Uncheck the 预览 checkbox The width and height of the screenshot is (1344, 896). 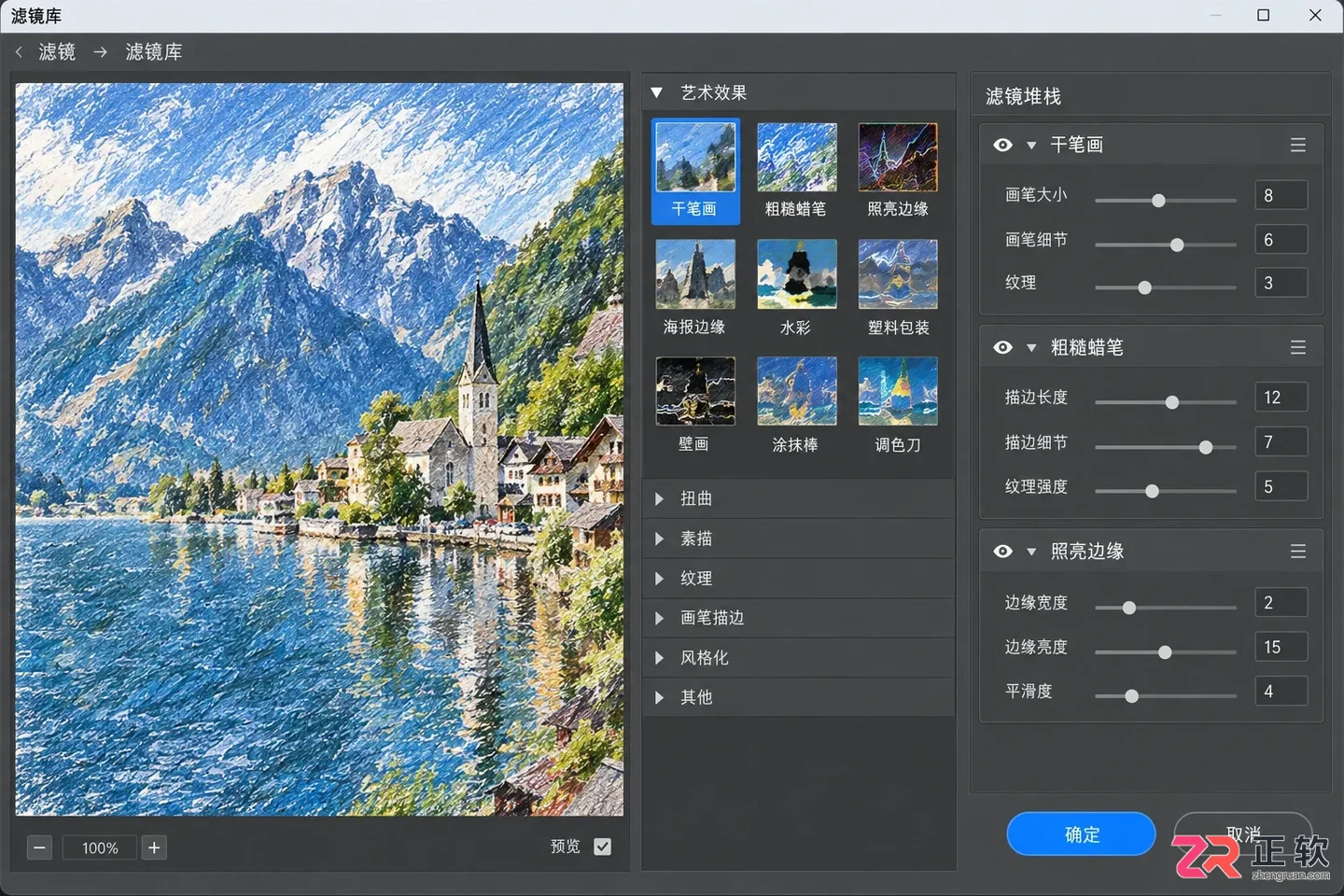point(603,847)
